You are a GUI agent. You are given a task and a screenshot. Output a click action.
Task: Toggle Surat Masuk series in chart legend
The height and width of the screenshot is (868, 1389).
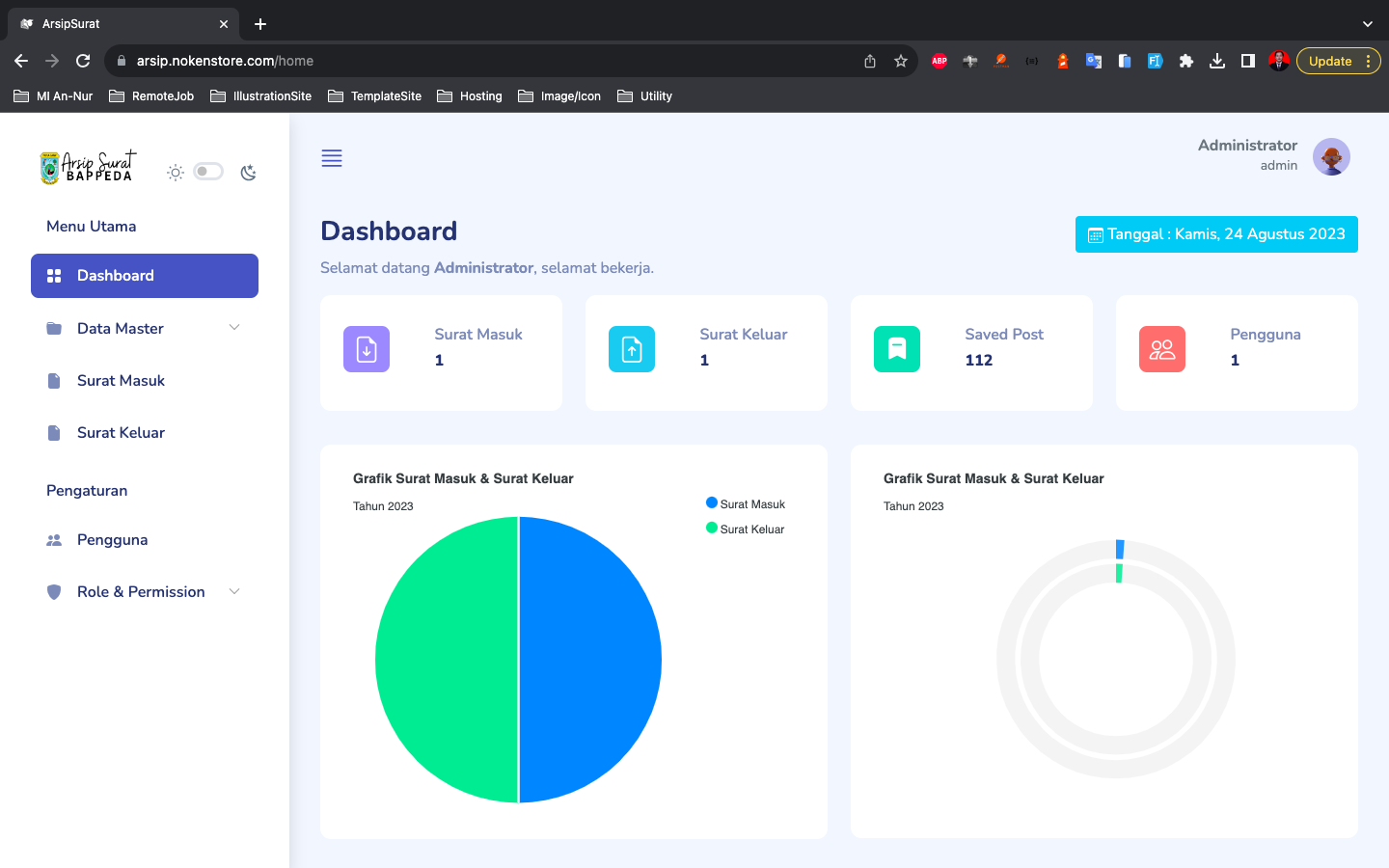[746, 504]
